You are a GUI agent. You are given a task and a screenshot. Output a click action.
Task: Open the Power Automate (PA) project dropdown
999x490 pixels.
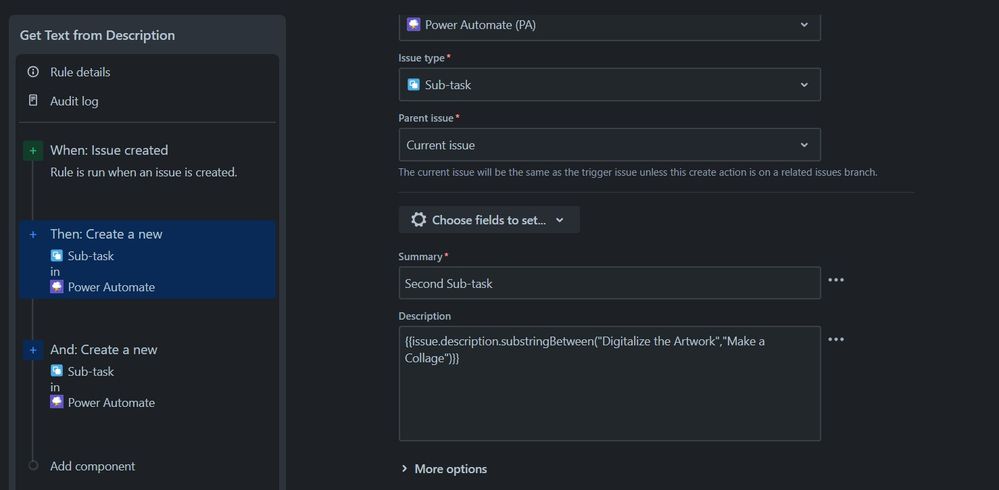coord(610,25)
